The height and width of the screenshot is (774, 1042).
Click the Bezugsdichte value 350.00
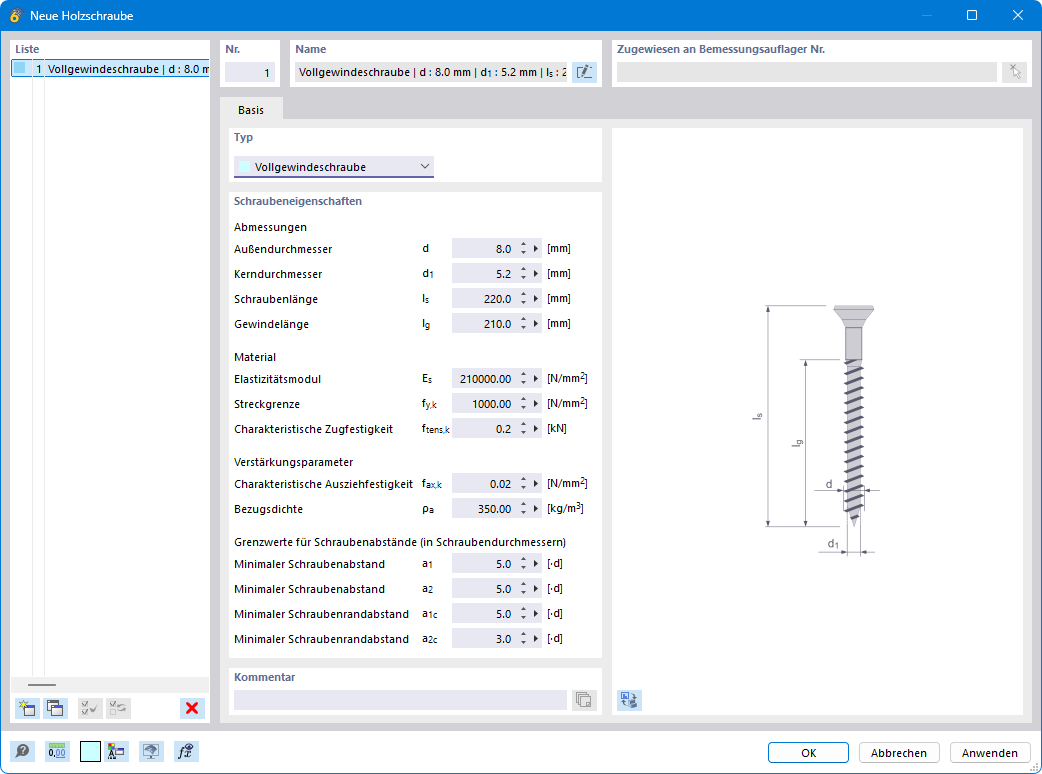click(x=484, y=509)
